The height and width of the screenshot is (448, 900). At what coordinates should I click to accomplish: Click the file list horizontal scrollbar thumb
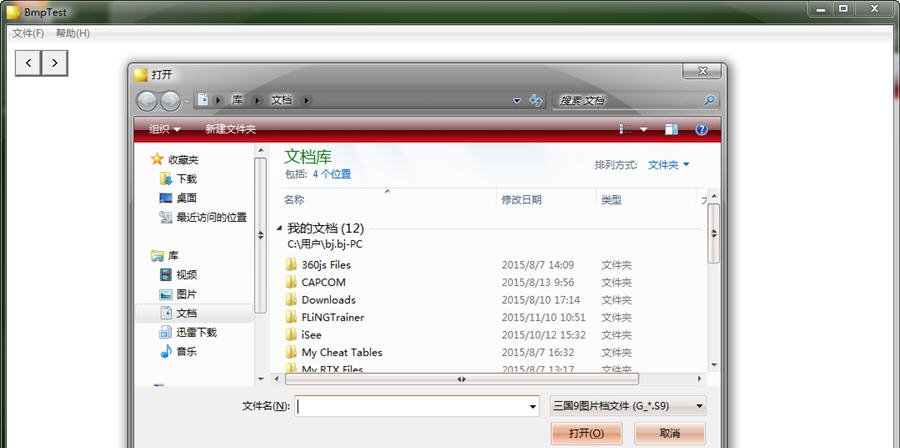pyautogui.click(x=461, y=379)
